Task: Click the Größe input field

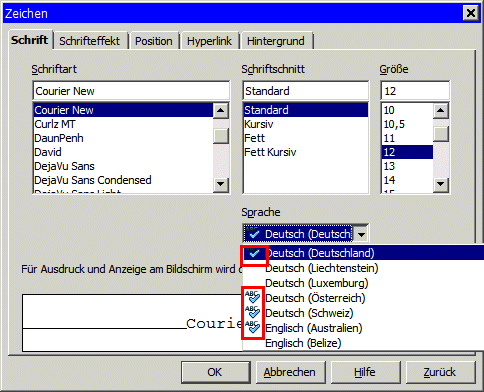Action: [415, 91]
